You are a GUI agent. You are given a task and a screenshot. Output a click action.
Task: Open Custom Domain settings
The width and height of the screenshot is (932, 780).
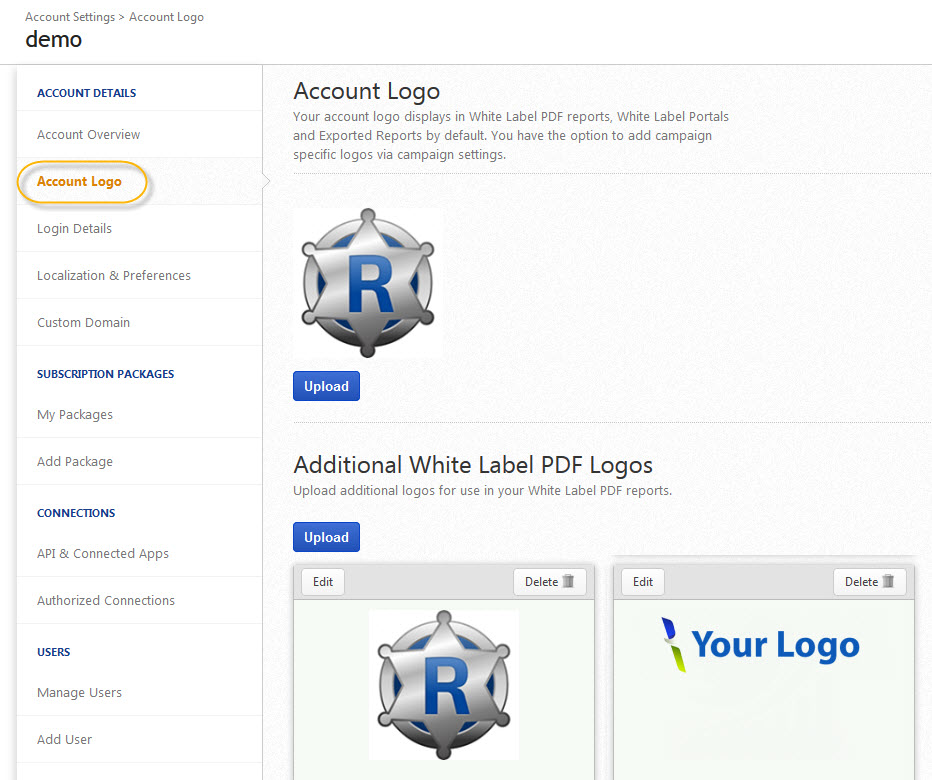(83, 323)
